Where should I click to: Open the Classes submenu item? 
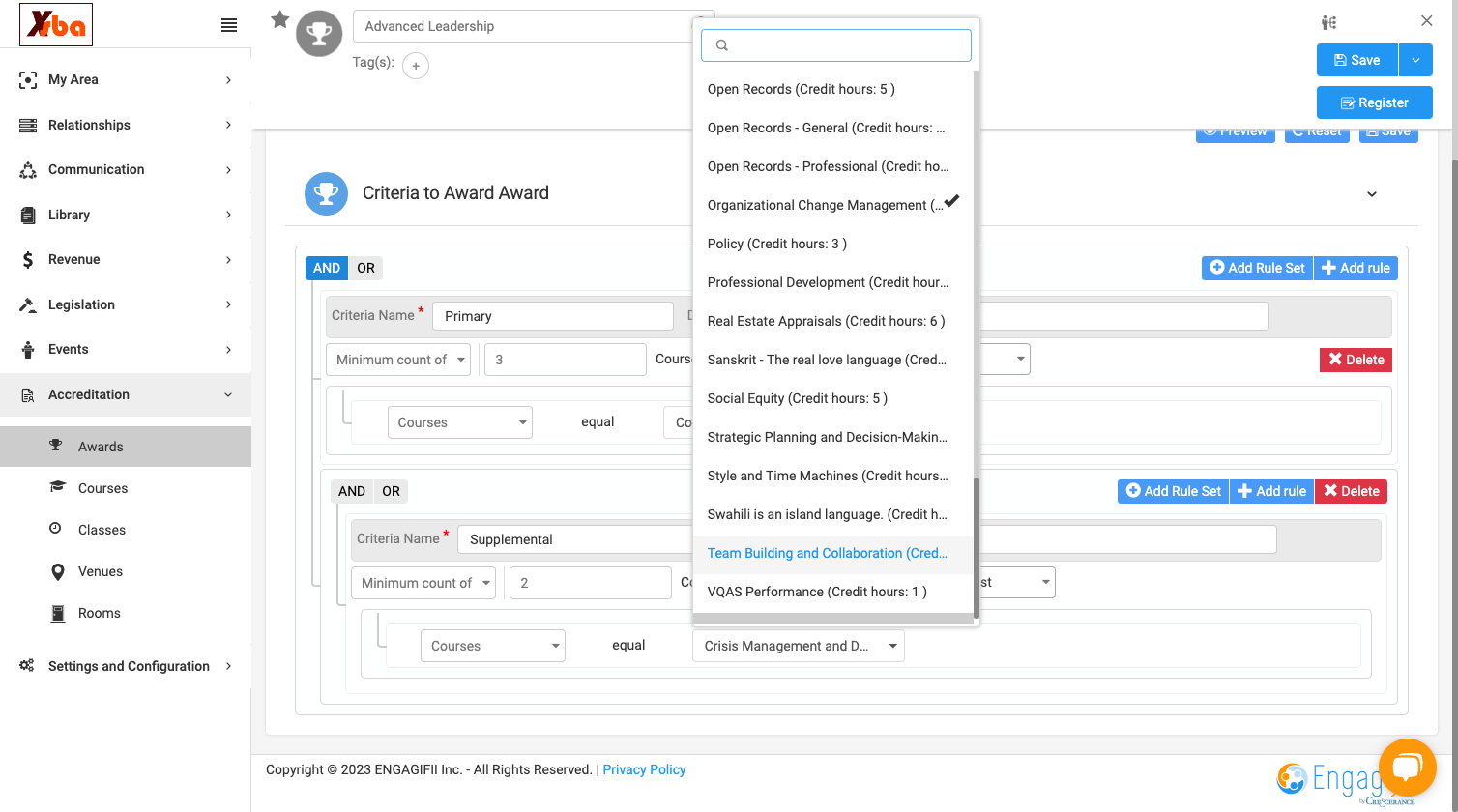[126, 530]
